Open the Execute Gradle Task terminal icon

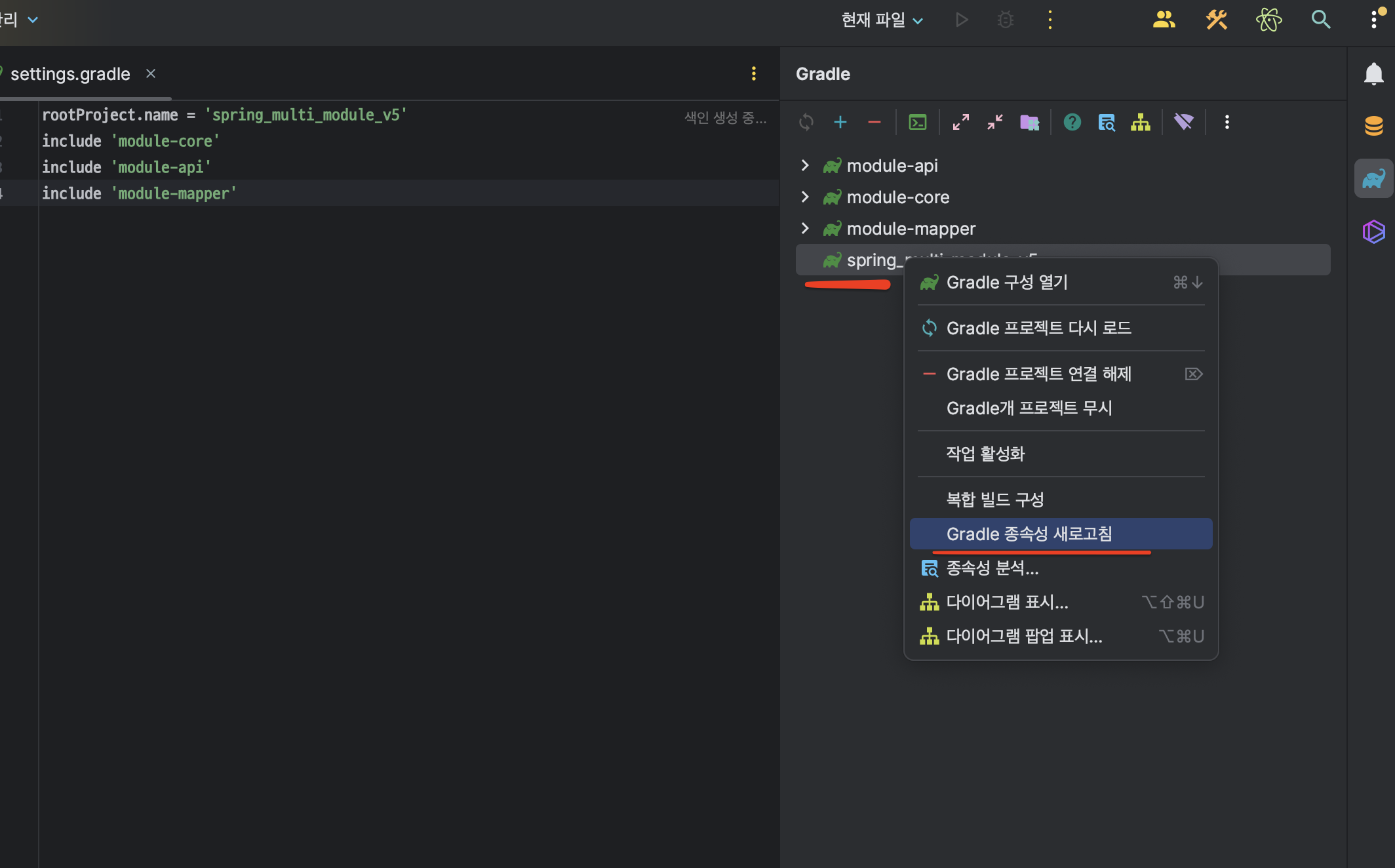coord(918,123)
